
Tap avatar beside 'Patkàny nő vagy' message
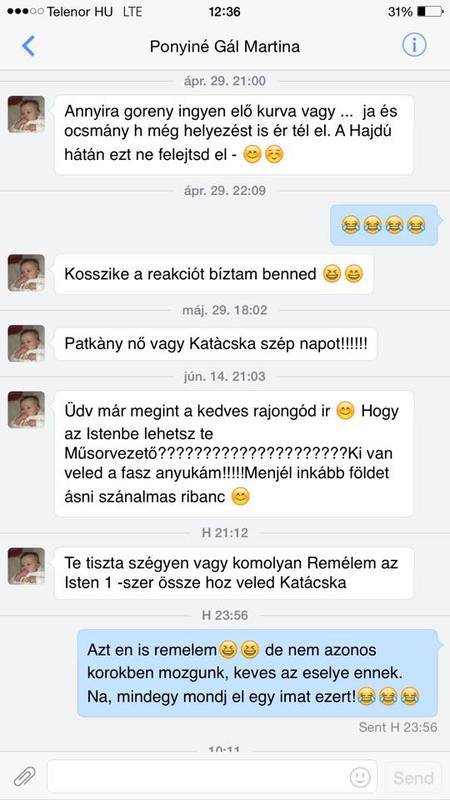click(x=26, y=343)
